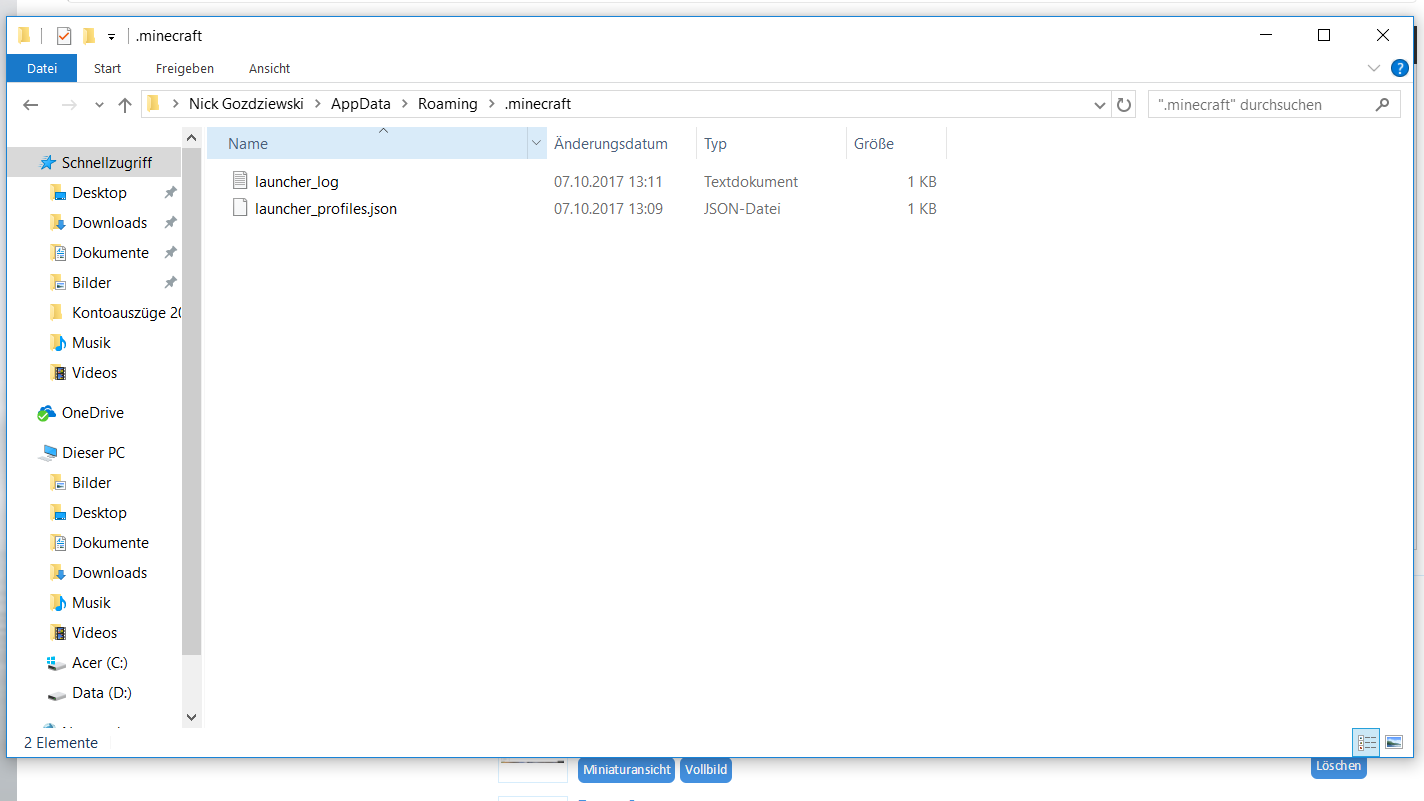The width and height of the screenshot is (1424, 801).
Task: Click the Properties checkmark icon in title bar
Action: coord(64,36)
